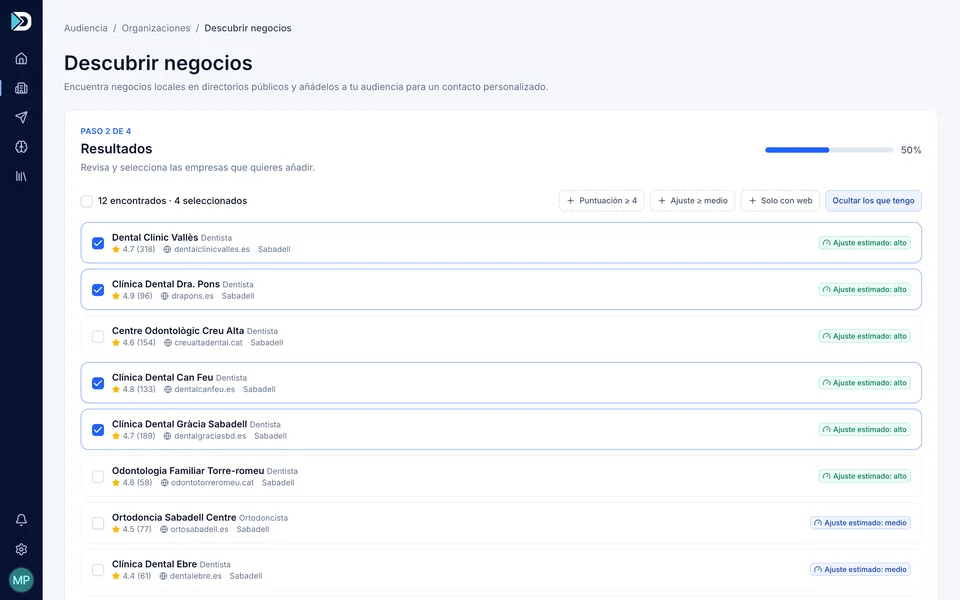The width and height of the screenshot is (960, 600).
Task: Open the Home icon in the sidebar
Action: 21,59
